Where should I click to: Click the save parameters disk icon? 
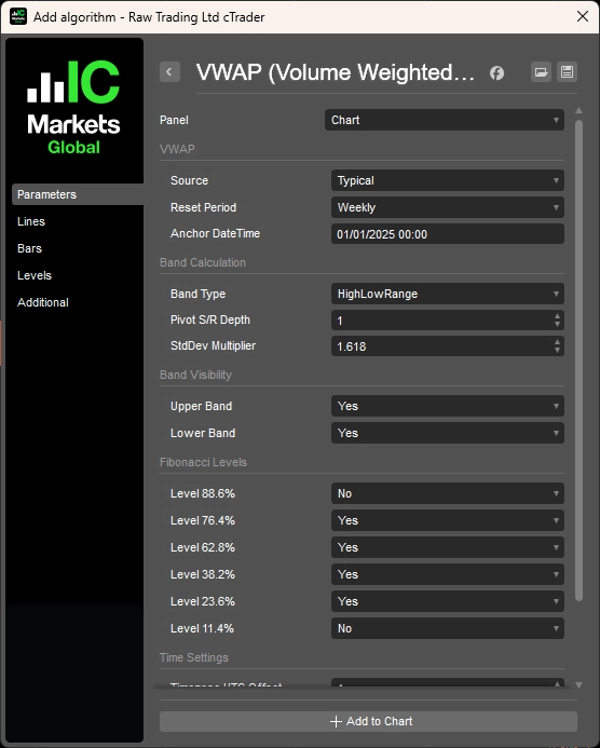point(567,72)
